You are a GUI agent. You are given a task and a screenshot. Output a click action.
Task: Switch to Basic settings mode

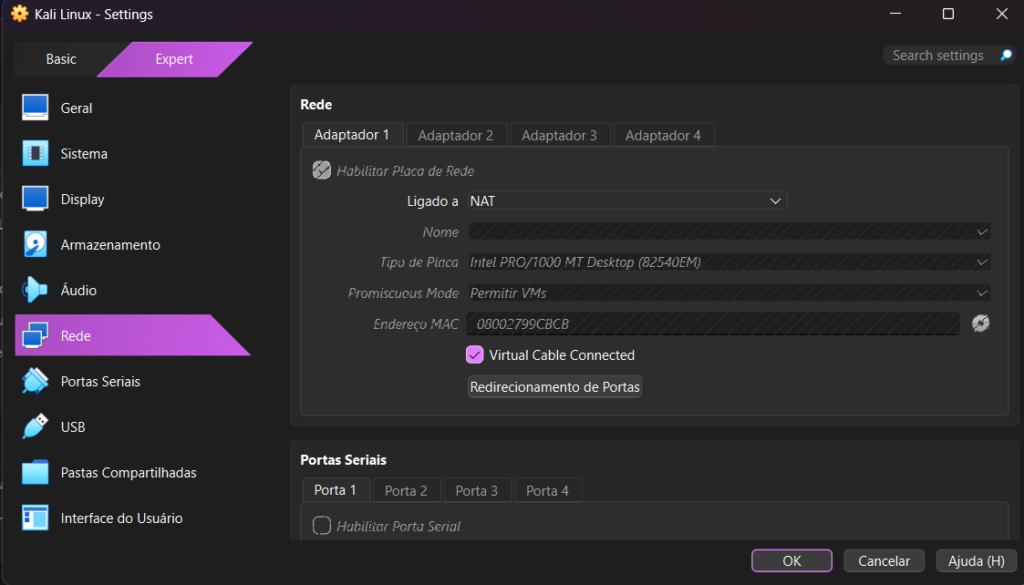pos(61,59)
